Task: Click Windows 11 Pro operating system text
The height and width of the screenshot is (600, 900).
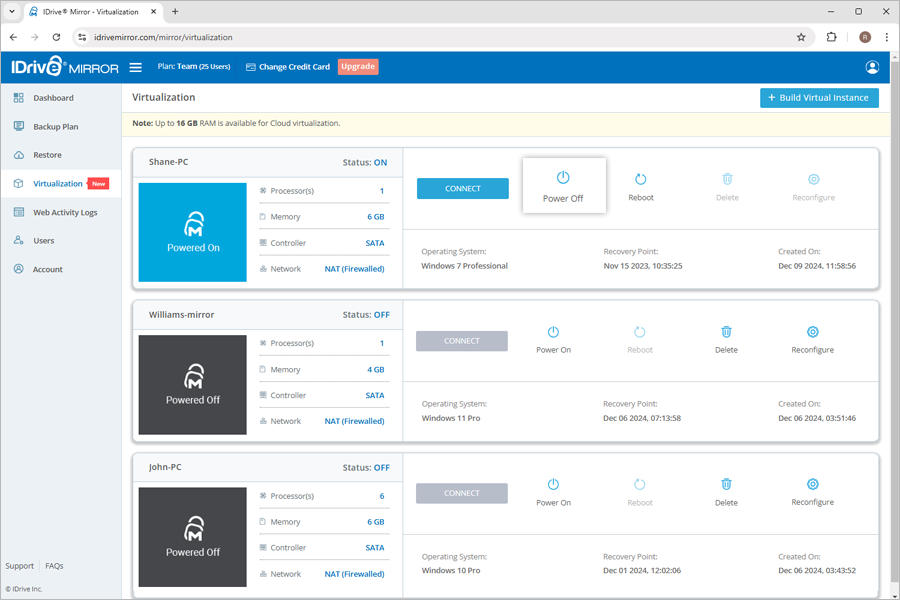Action: pos(451,418)
